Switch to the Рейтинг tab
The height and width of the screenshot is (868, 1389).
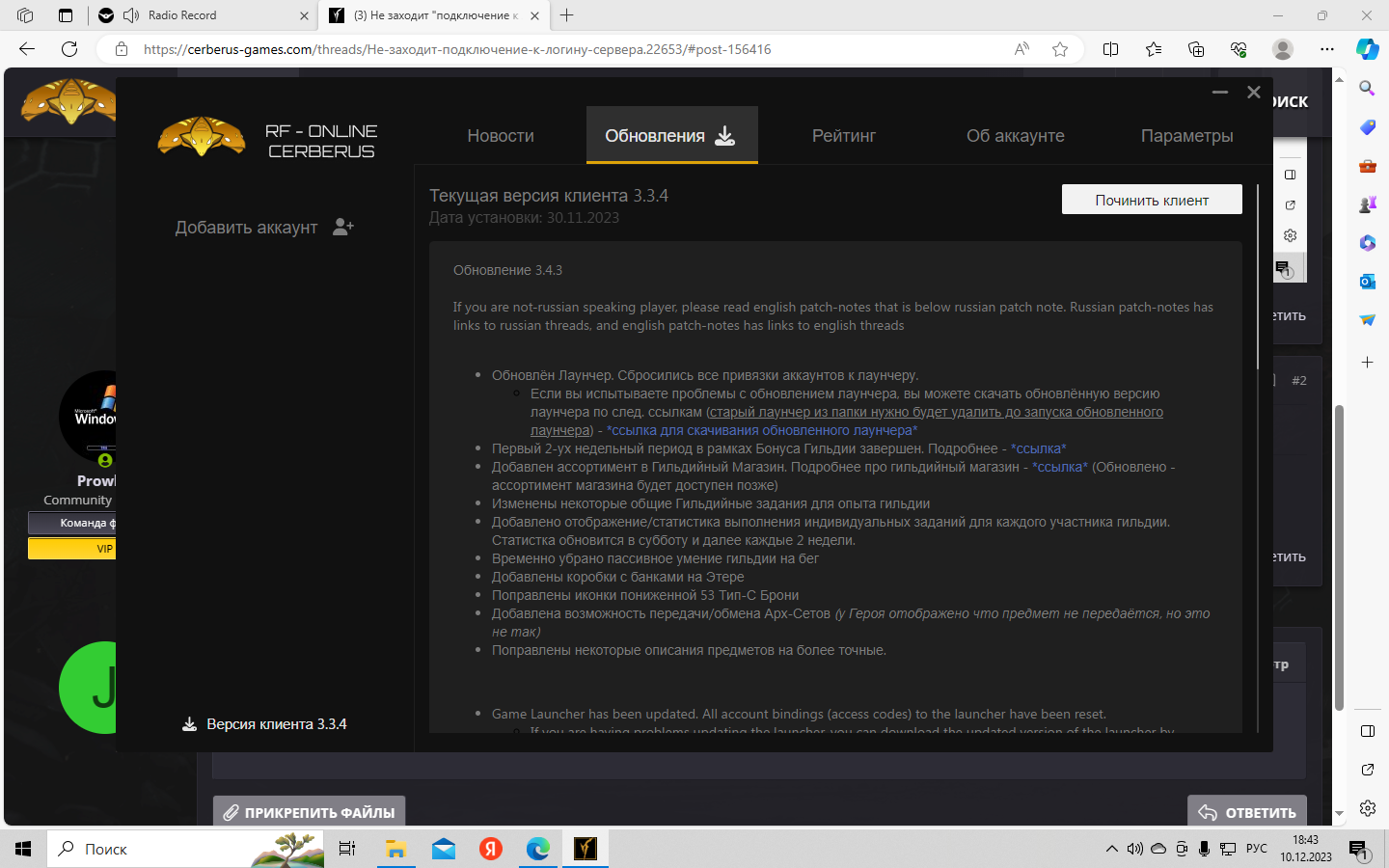(844, 136)
